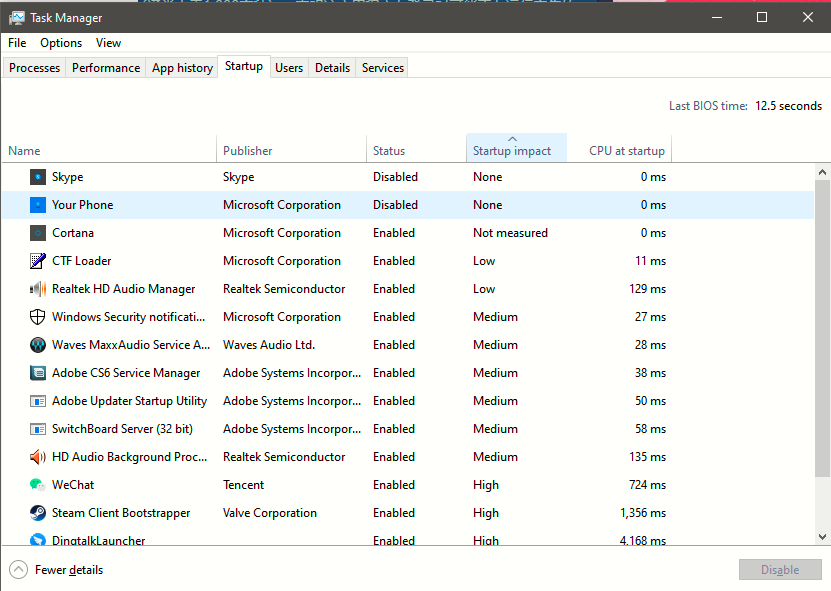Open the File menu
Screen dimensions: 831x591
point(17,43)
